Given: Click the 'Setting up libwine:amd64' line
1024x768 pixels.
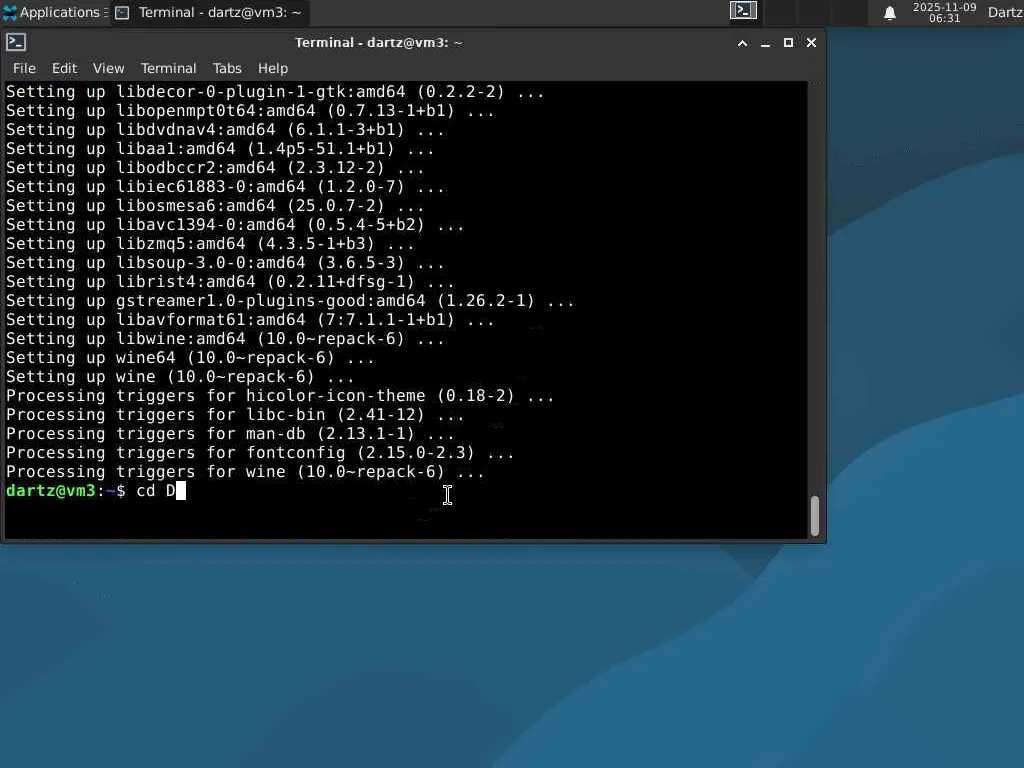Looking at the screenshot, I should 225,339.
